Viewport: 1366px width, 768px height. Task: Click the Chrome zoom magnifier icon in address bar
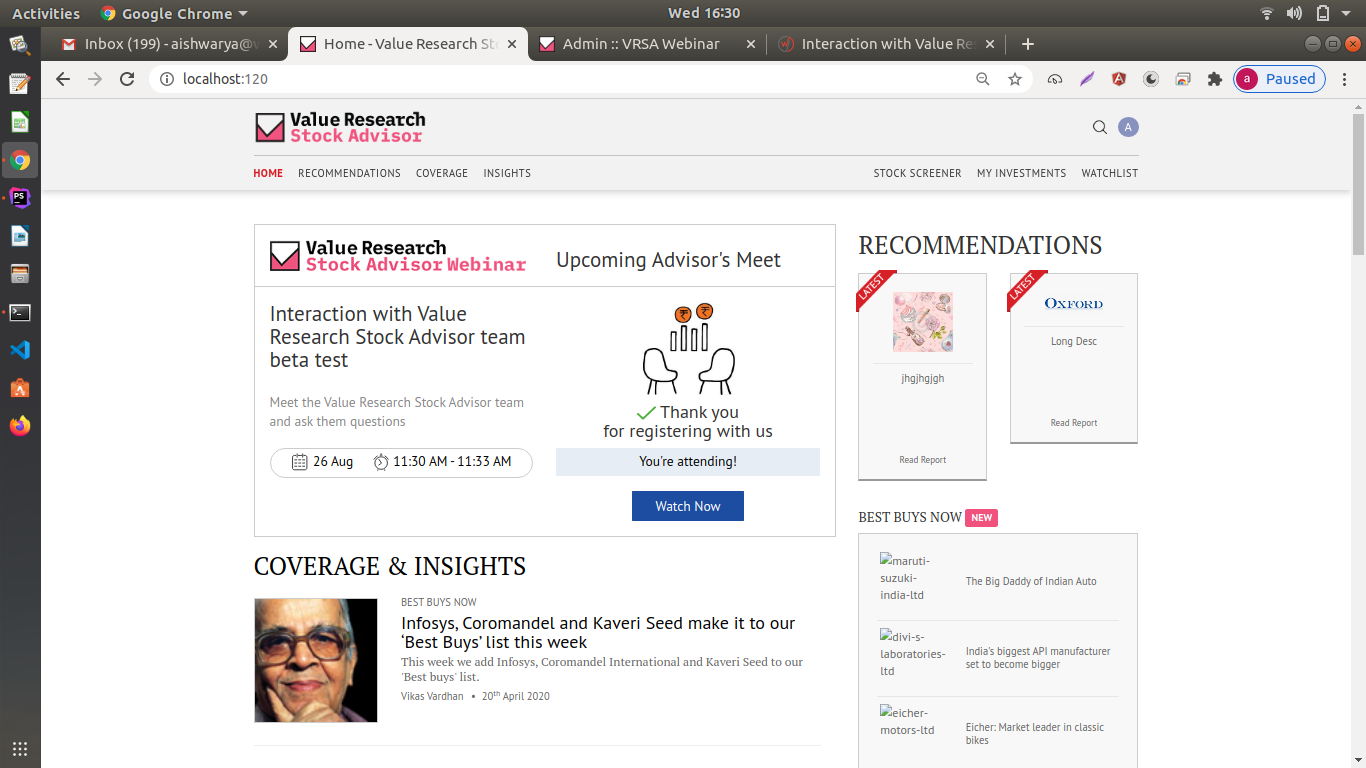[x=983, y=79]
